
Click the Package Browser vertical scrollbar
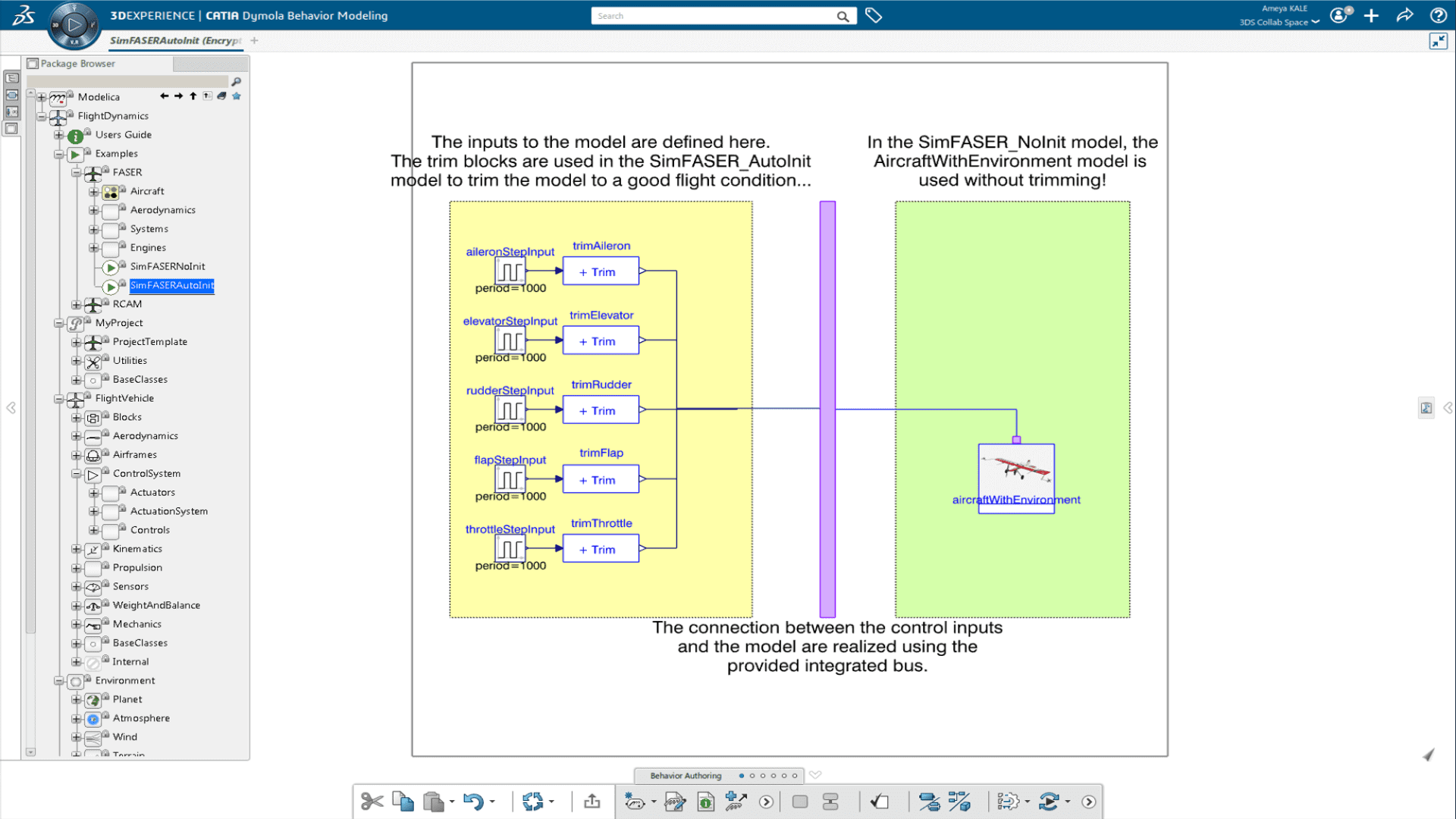coord(30,364)
